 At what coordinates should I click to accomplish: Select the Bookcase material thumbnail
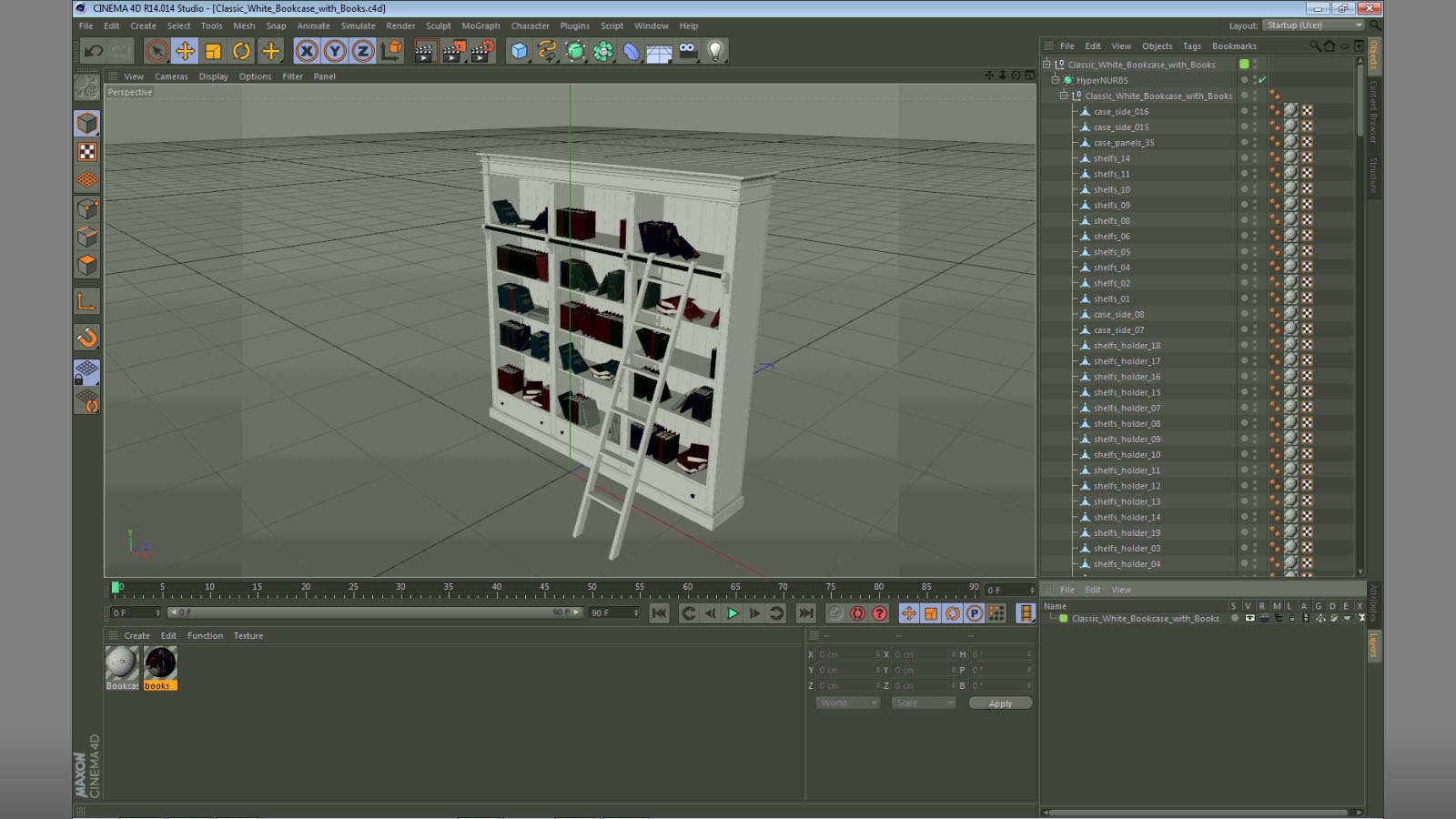pos(122,668)
